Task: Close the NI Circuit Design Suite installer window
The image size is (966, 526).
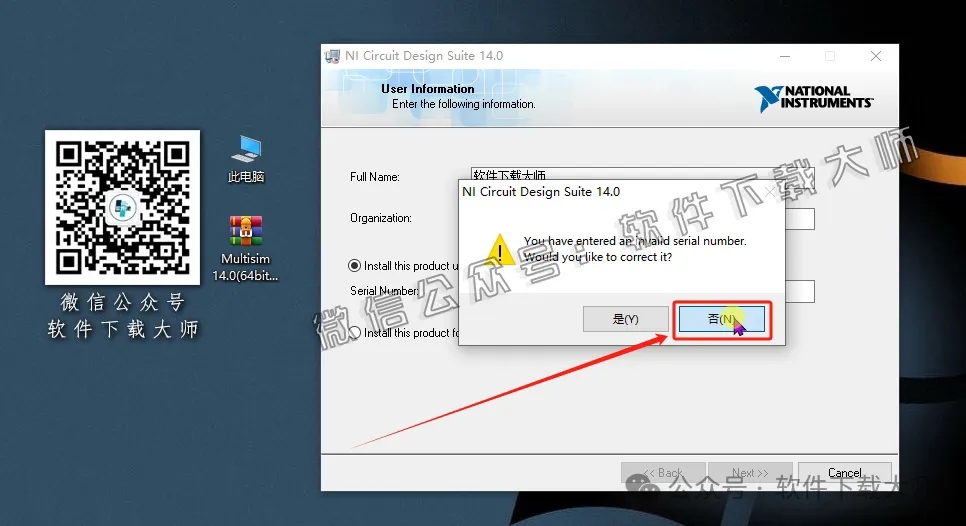Action: [x=876, y=57]
